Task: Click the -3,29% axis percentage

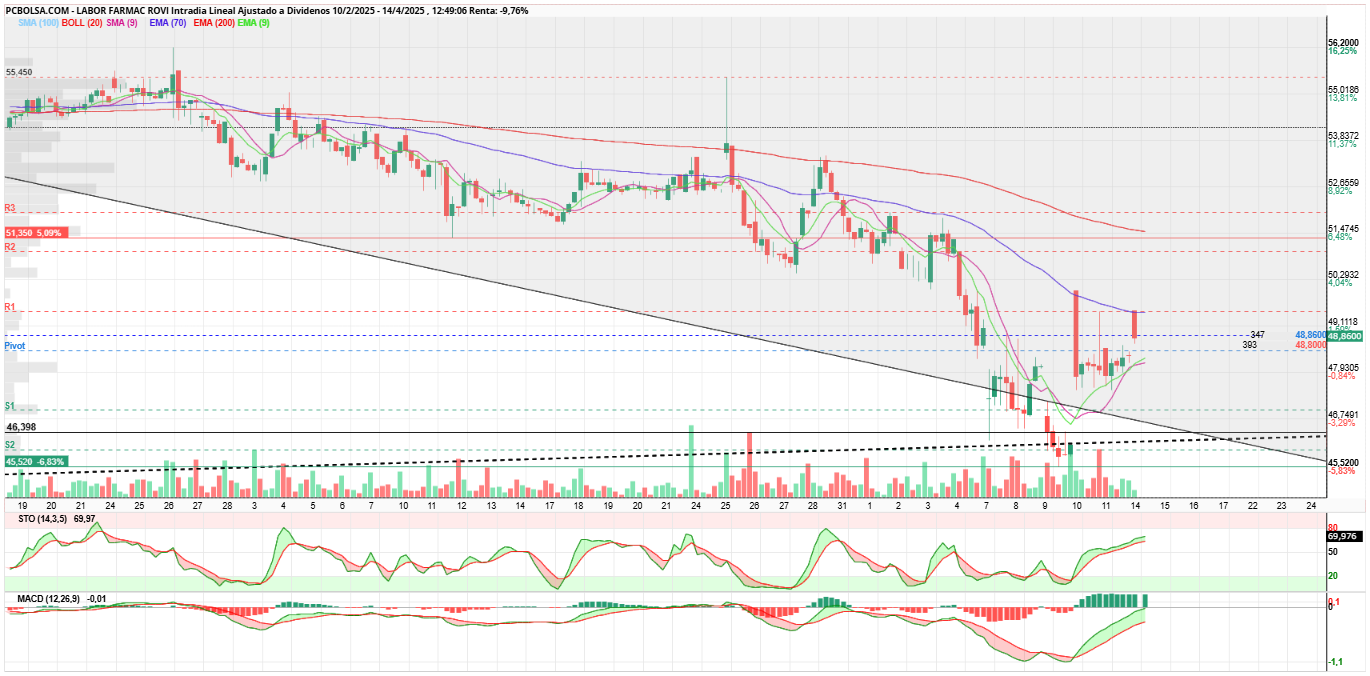Action: point(1342,423)
